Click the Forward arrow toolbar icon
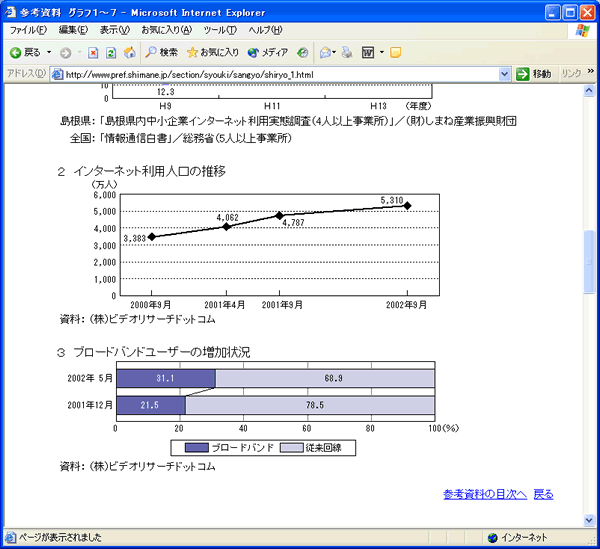 click(65, 53)
